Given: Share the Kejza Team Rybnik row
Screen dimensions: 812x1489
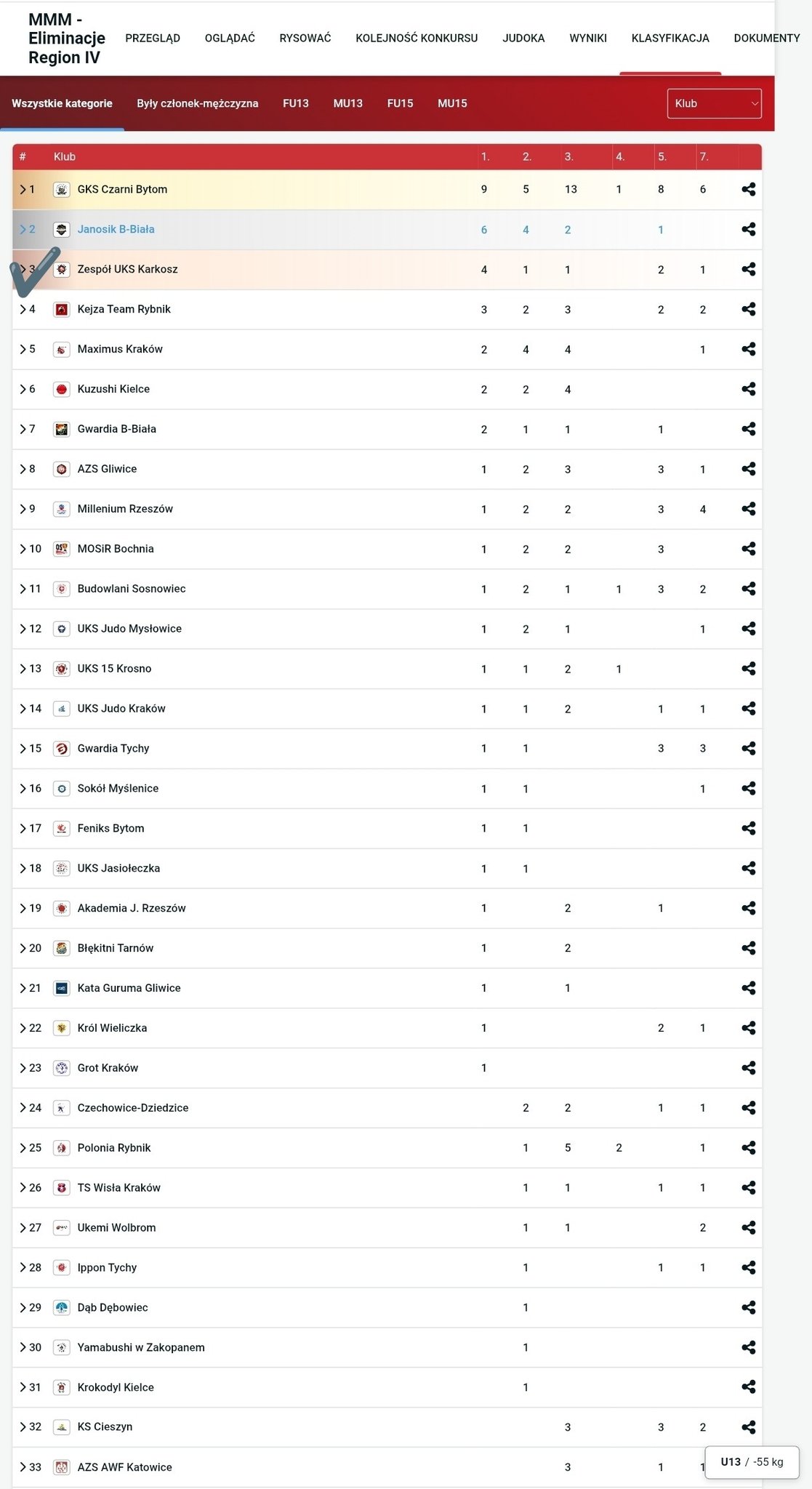Looking at the screenshot, I should [748, 309].
